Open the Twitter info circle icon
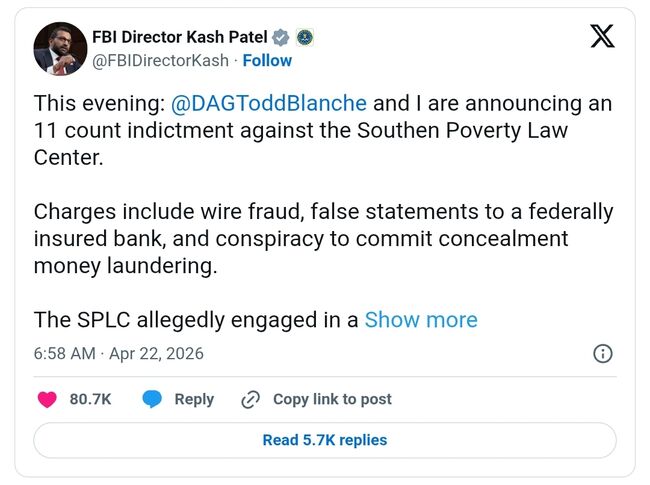This screenshot has height=485, width=650. click(603, 353)
